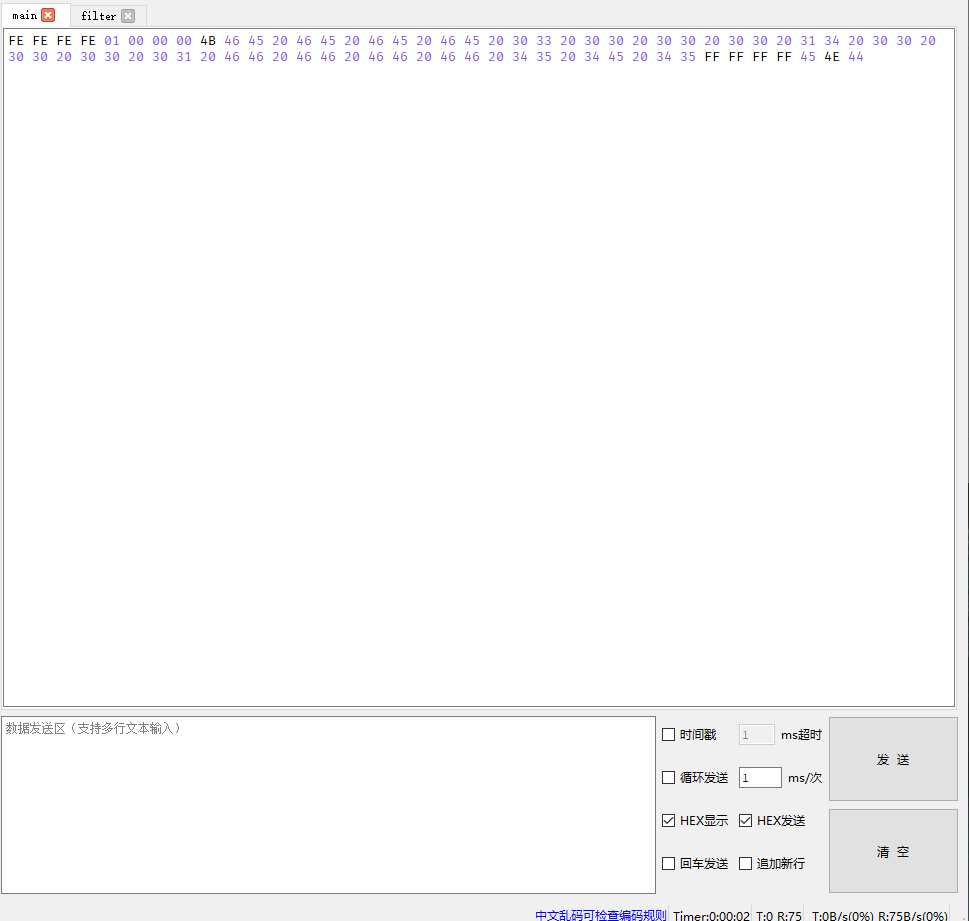Image resolution: width=969 pixels, height=921 pixels.
Task: Enable the 追加新行 append newline option
Action: 745,863
